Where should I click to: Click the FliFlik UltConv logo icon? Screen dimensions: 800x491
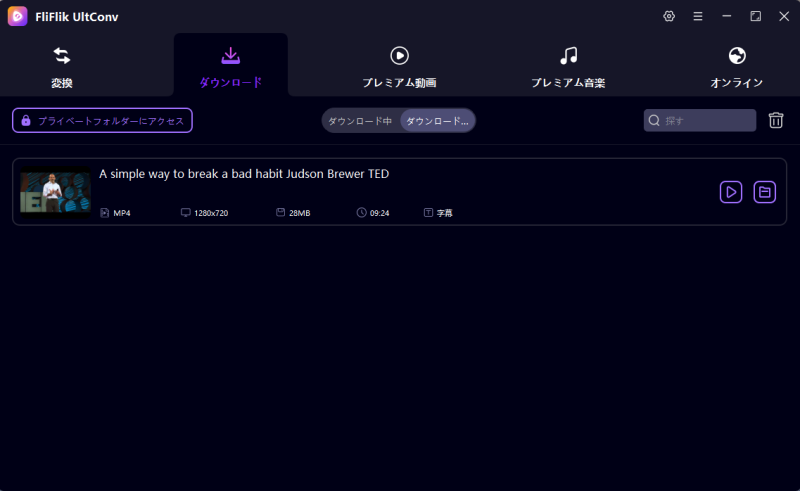point(17,16)
